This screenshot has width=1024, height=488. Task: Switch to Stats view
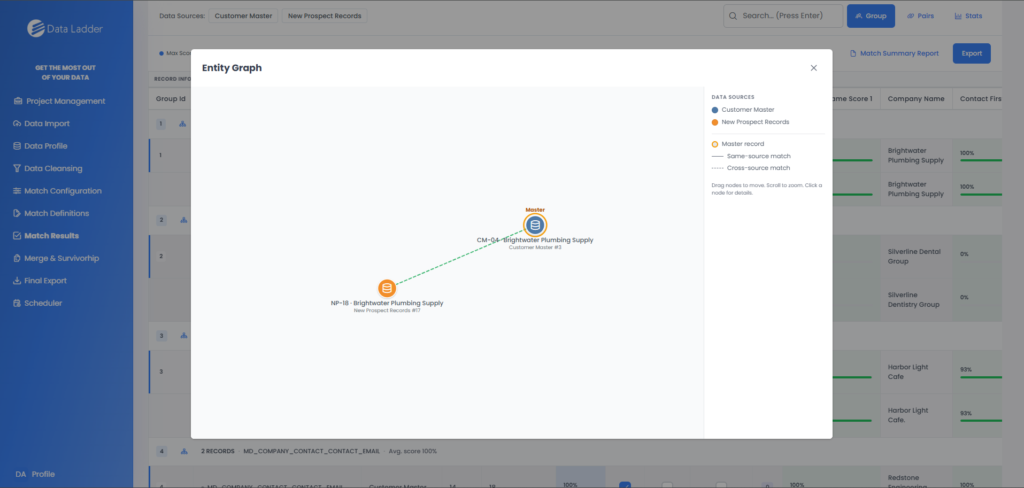[968, 16]
